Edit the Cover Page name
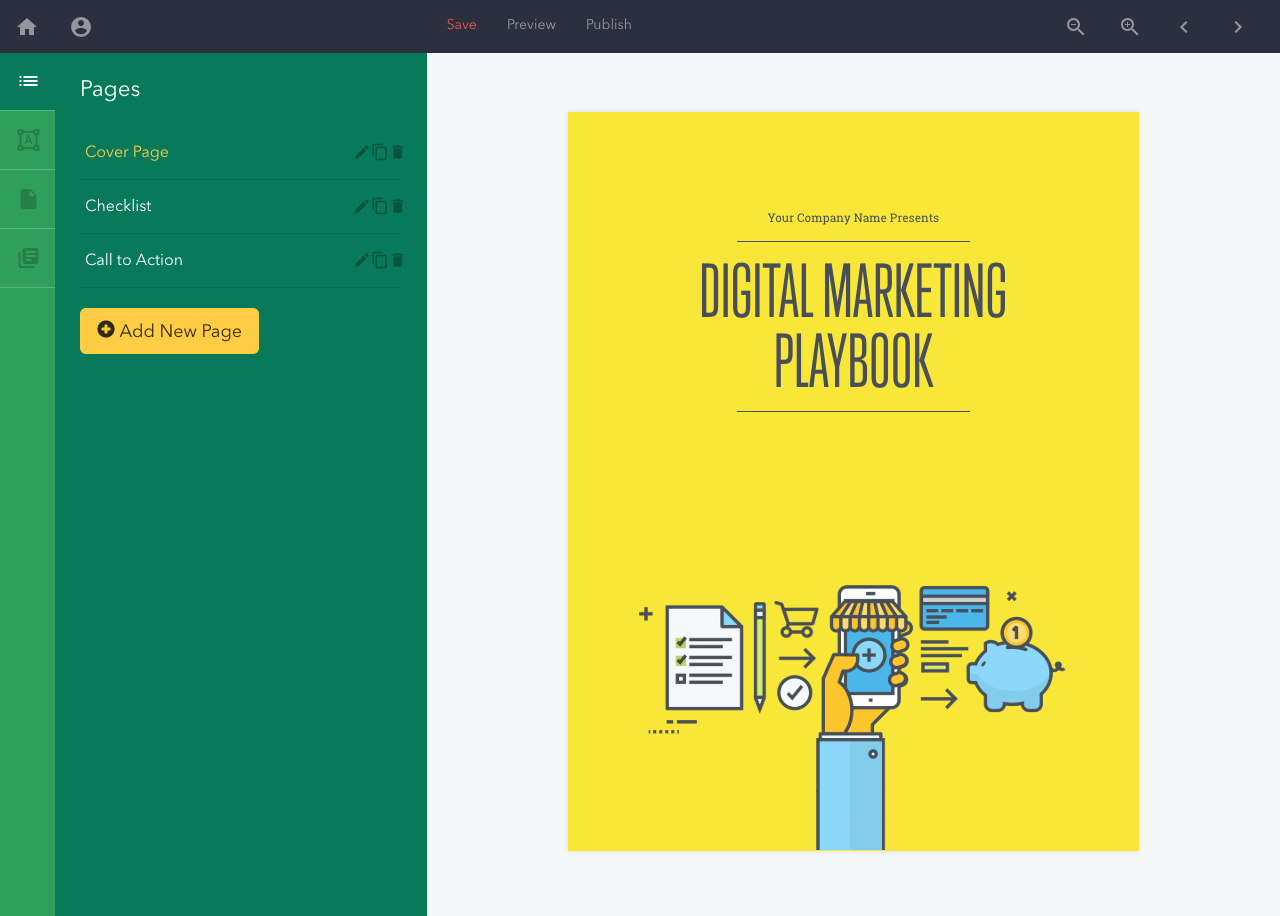1280x916 pixels. (362, 152)
